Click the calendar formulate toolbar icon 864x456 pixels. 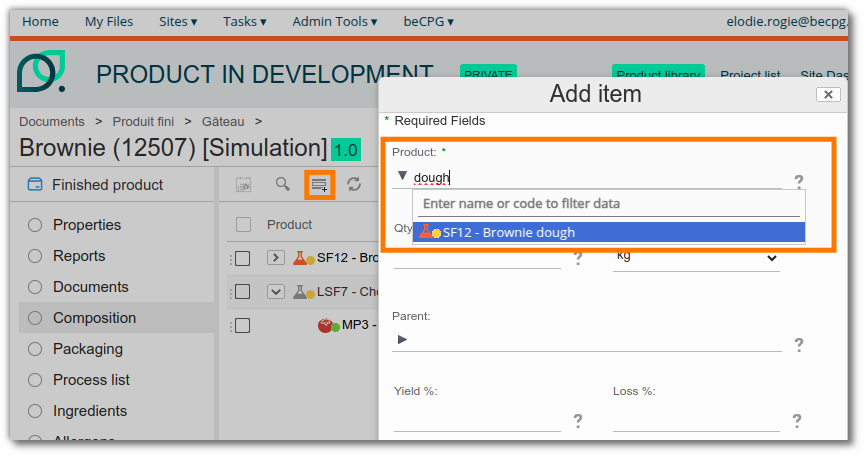(x=244, y=184)
